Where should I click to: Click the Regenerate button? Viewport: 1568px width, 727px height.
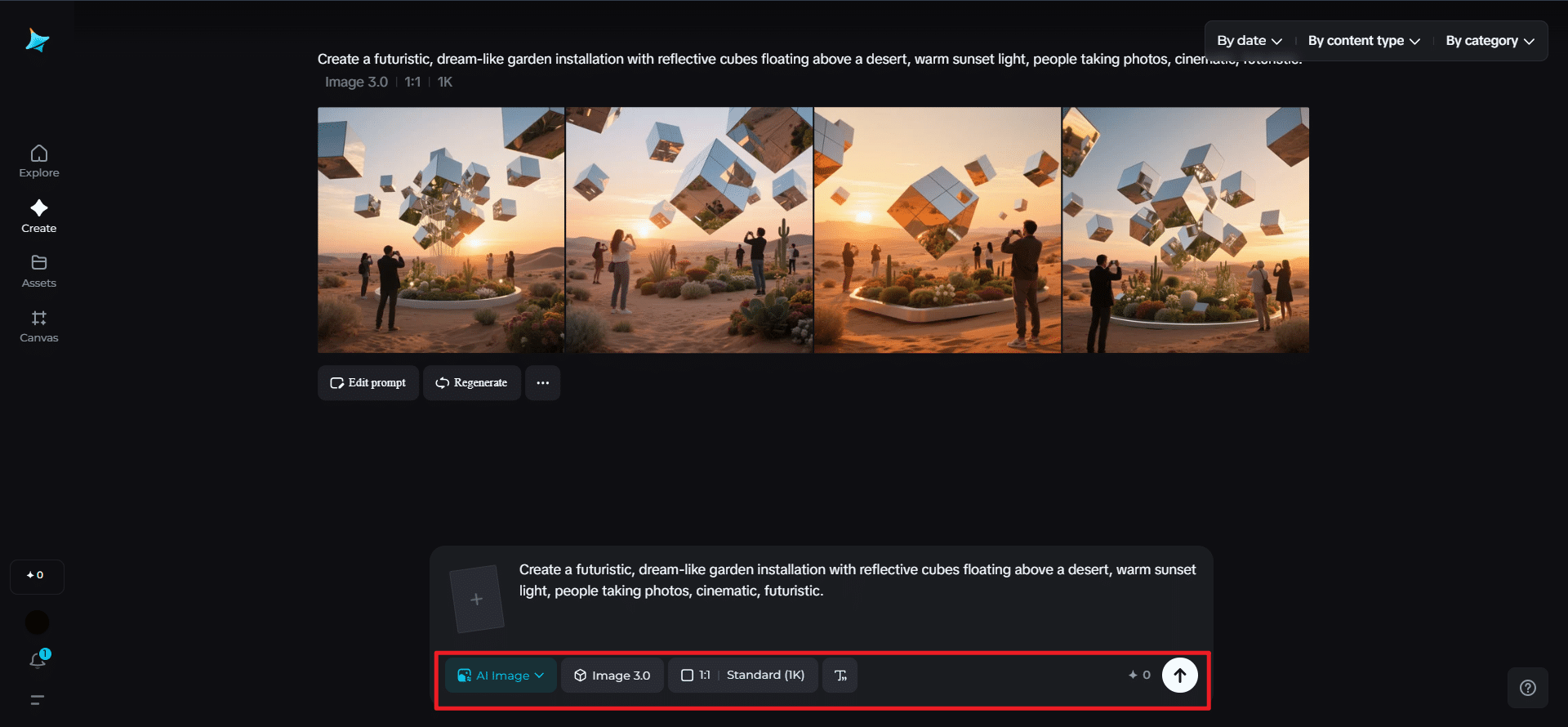(x=472, y=383)
